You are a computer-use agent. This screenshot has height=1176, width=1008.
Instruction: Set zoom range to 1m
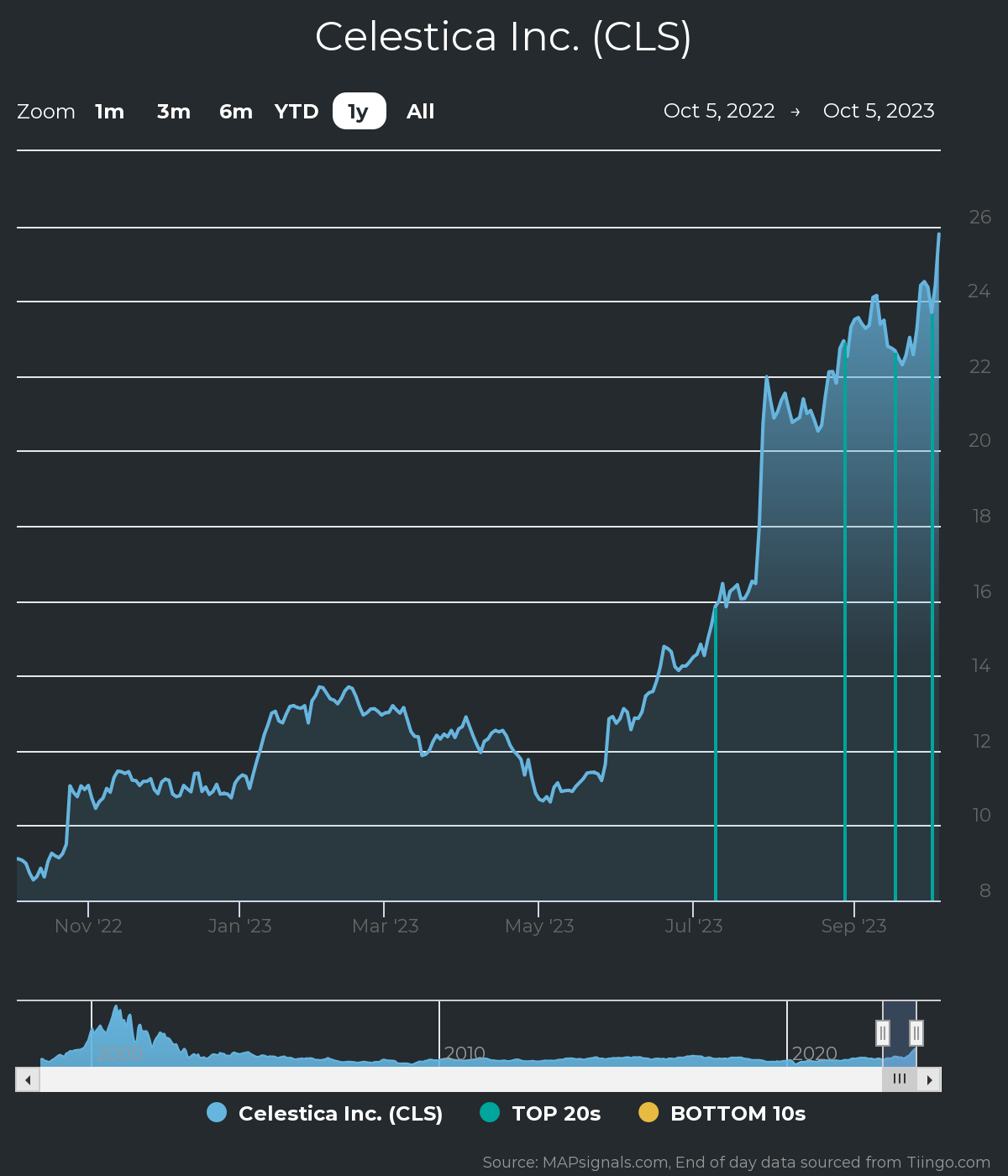[x=110, y=112]
